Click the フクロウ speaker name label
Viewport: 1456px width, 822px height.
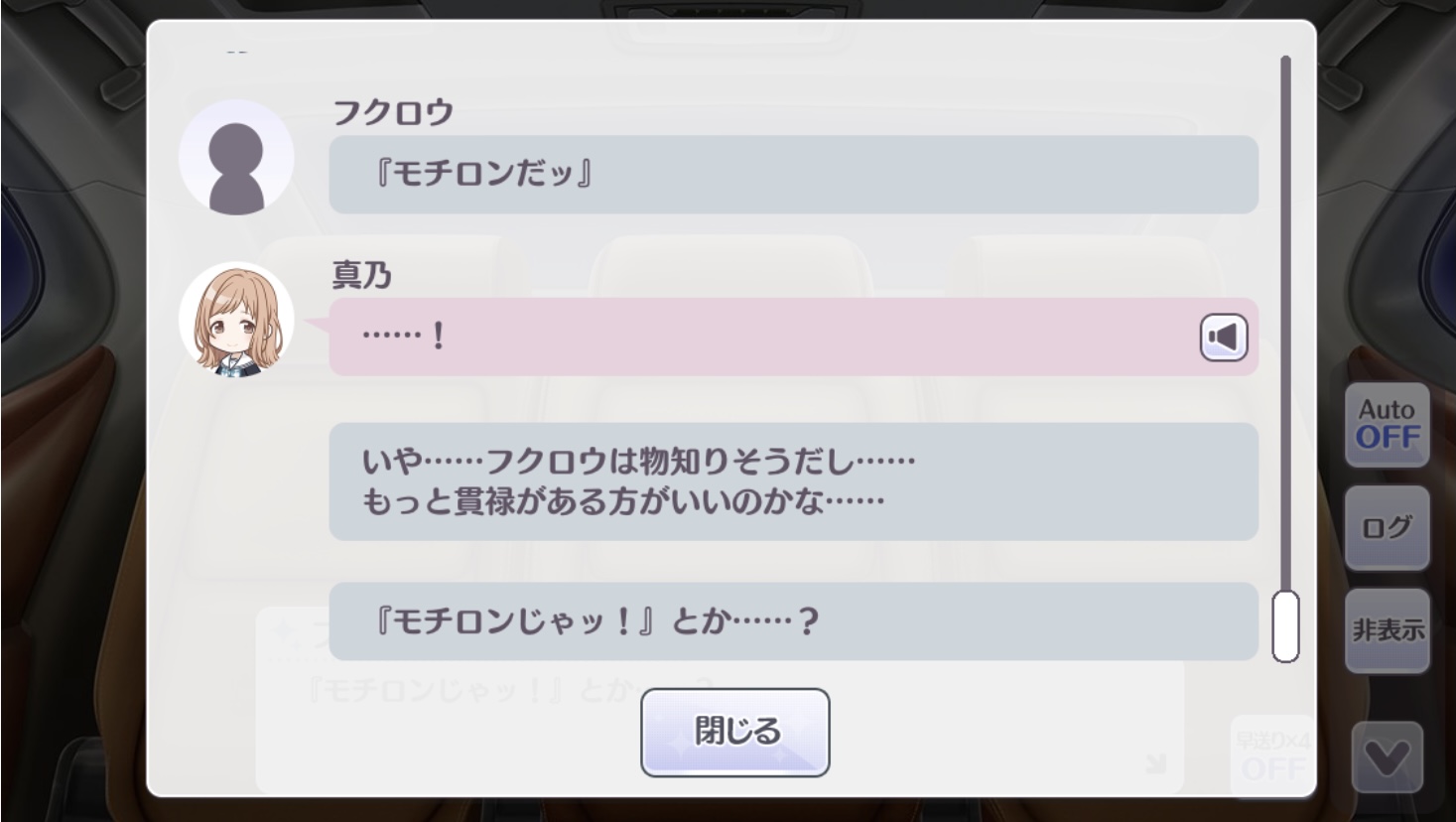(393, 112)
